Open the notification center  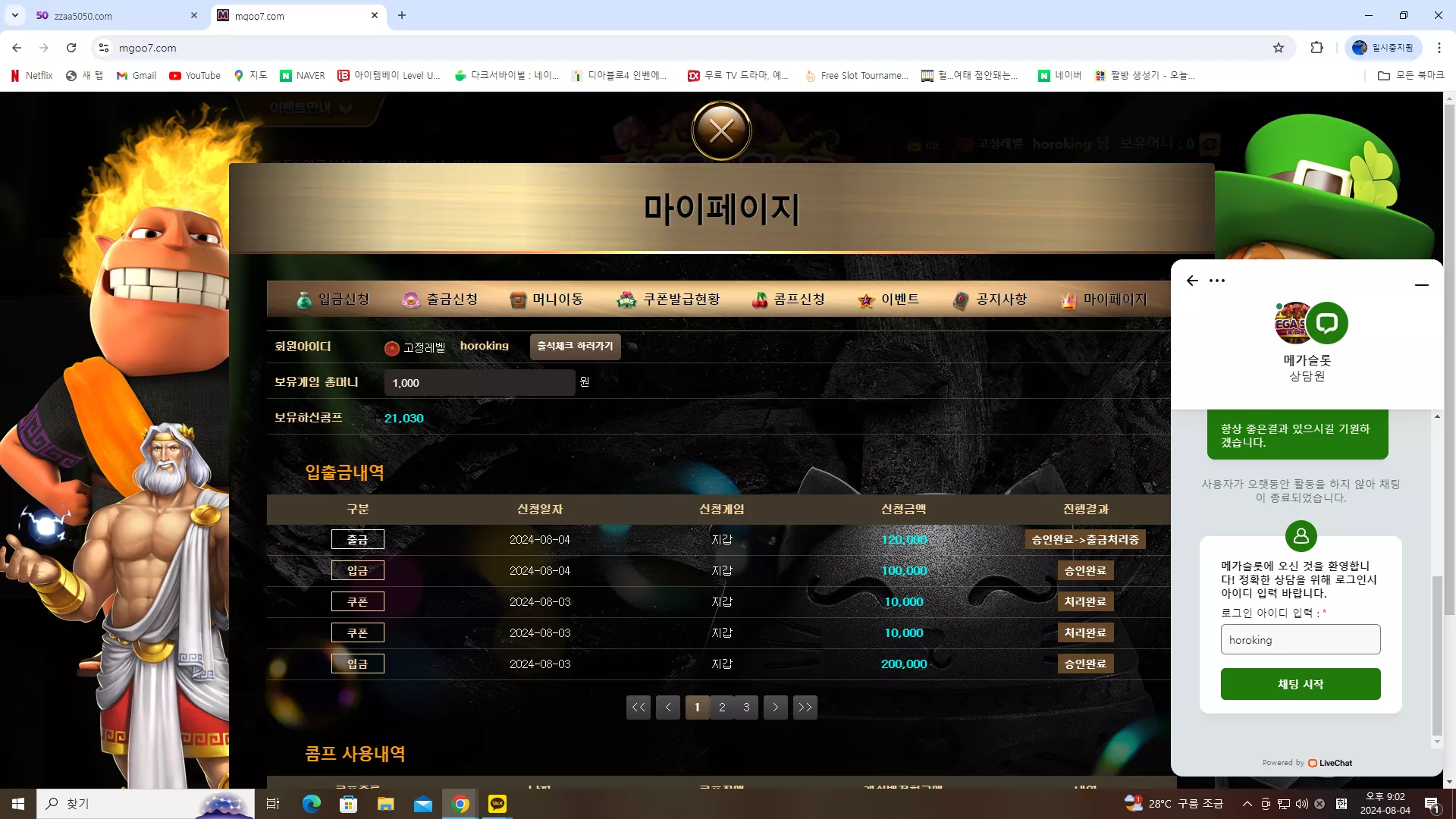click(x=1432, y=804)
